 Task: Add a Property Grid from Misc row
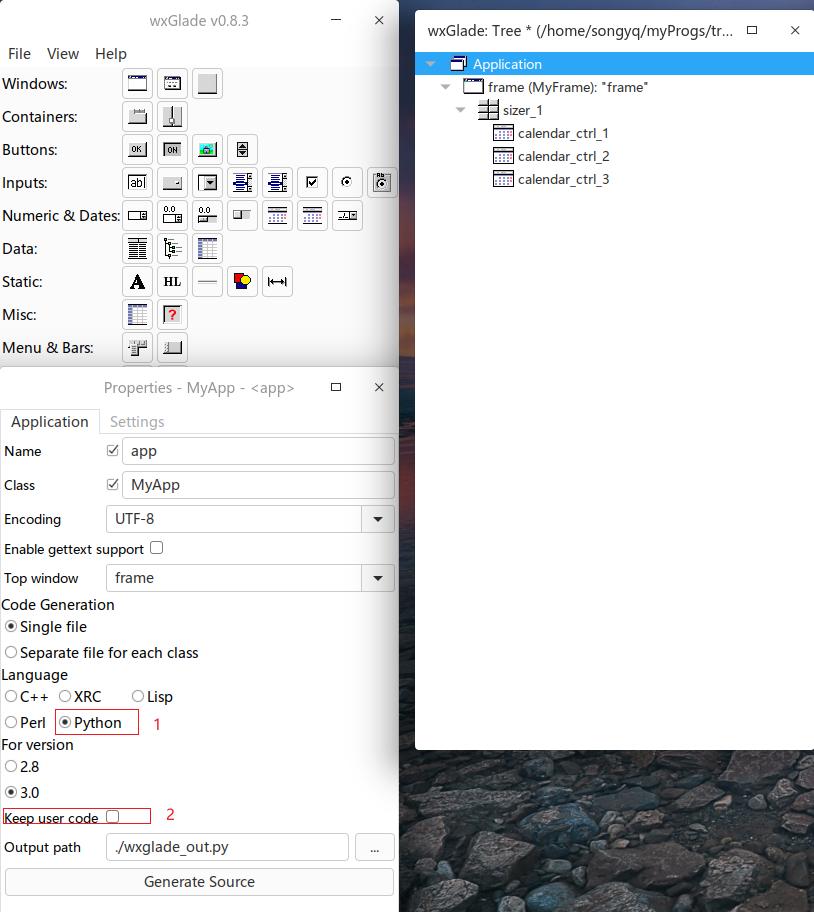tap(137, 315)
